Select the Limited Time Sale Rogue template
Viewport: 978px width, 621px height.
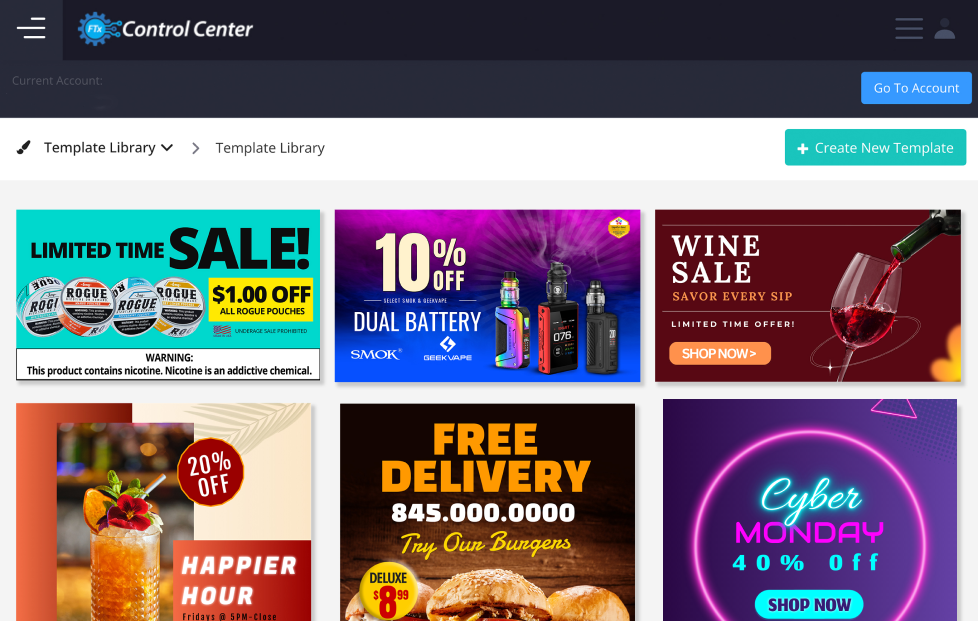pos(168,295)
